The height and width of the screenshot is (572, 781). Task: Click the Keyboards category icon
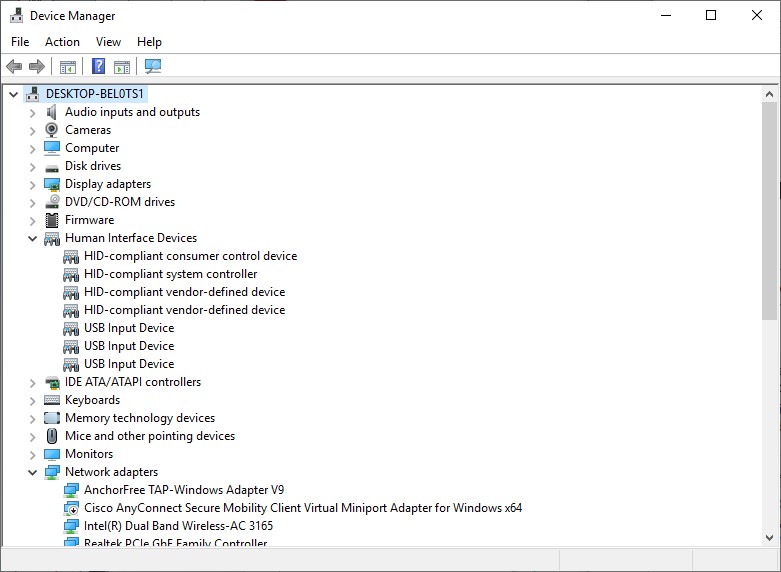point(52,400)
